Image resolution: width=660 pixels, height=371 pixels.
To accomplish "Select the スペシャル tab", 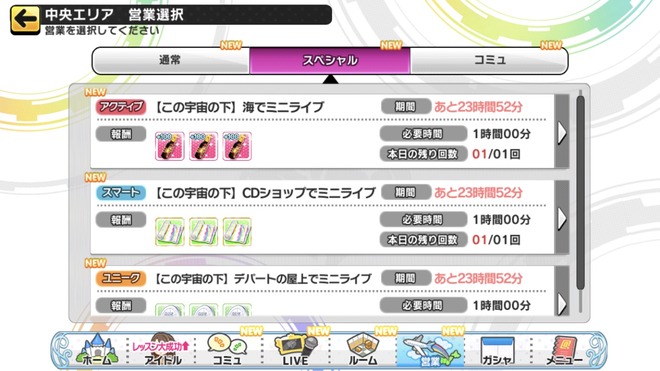I will click(x=330, y=60).
